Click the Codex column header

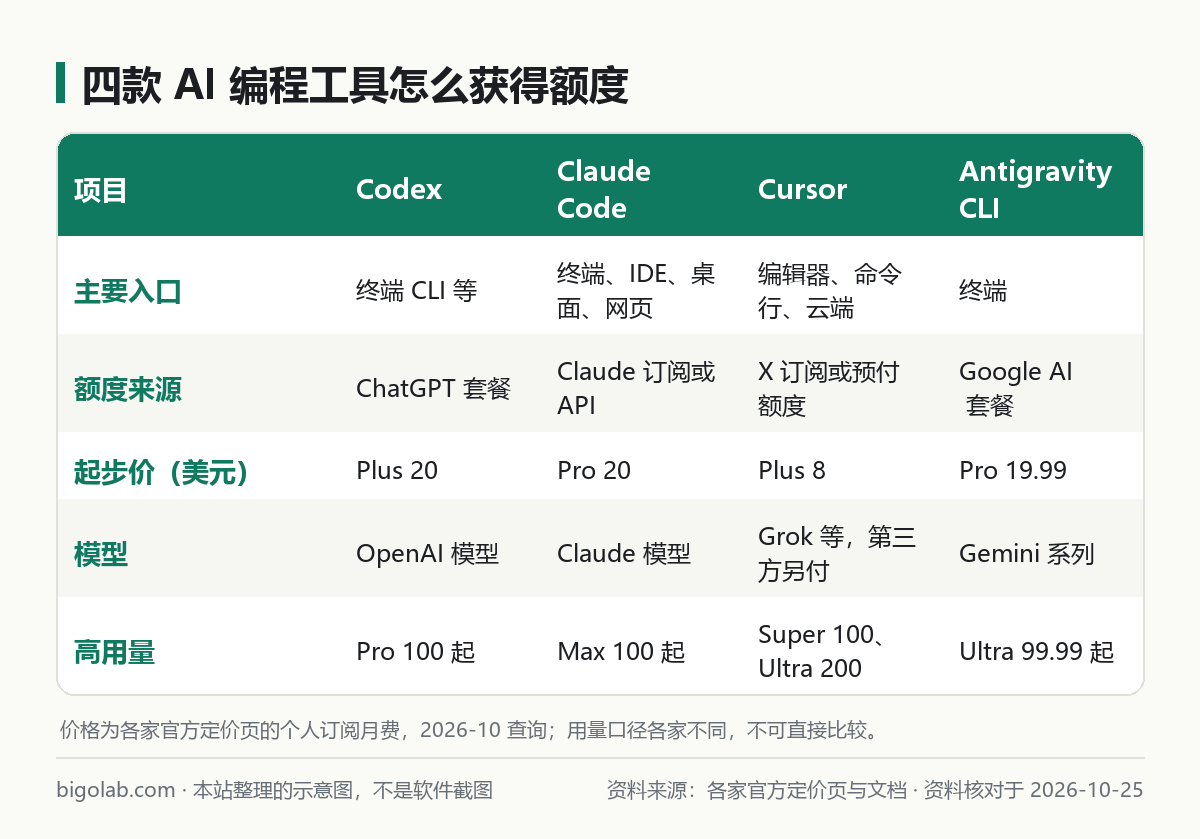point(399,190)
